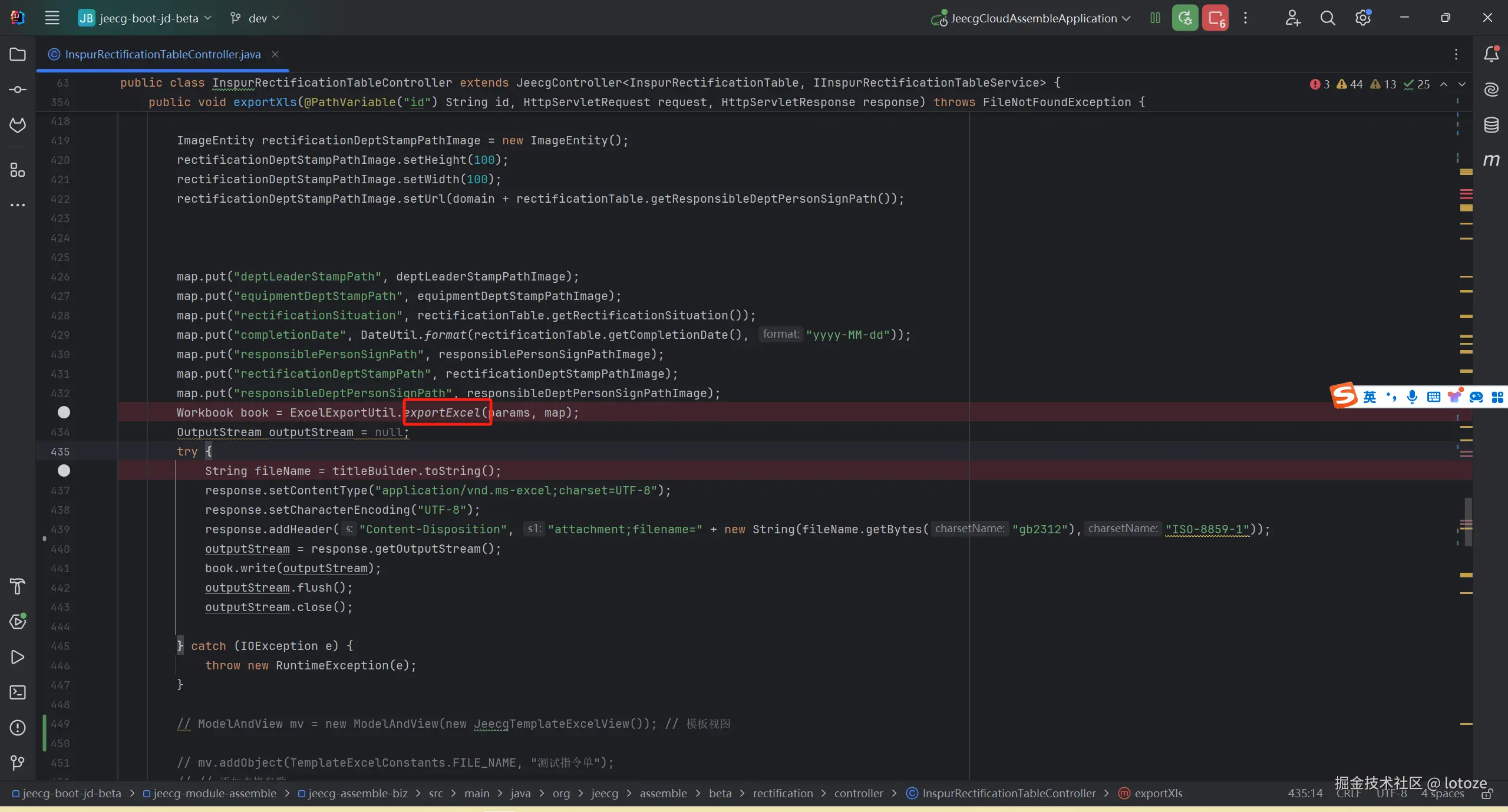The width and height of the screenshot is (1508, 812).
Task: Open the Problems tool window
Action: [x=18, y=728]
